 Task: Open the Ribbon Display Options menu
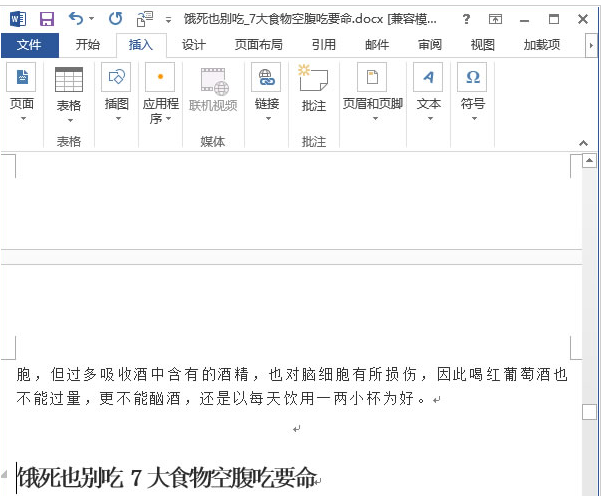point(496,18)
